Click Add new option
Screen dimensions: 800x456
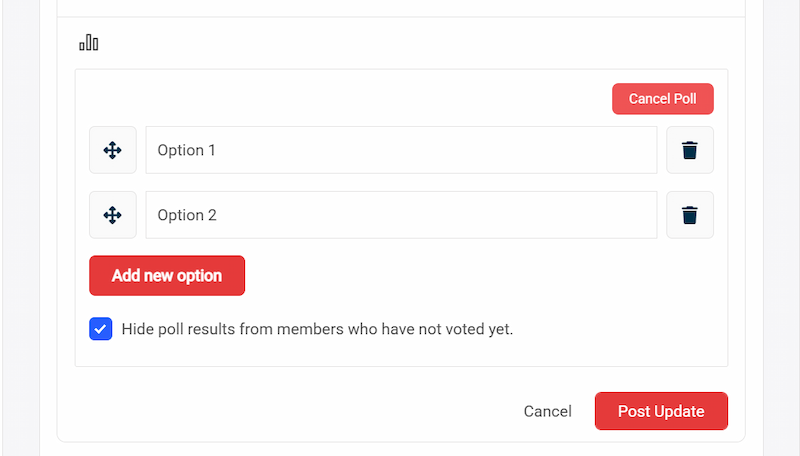point(167,276)
